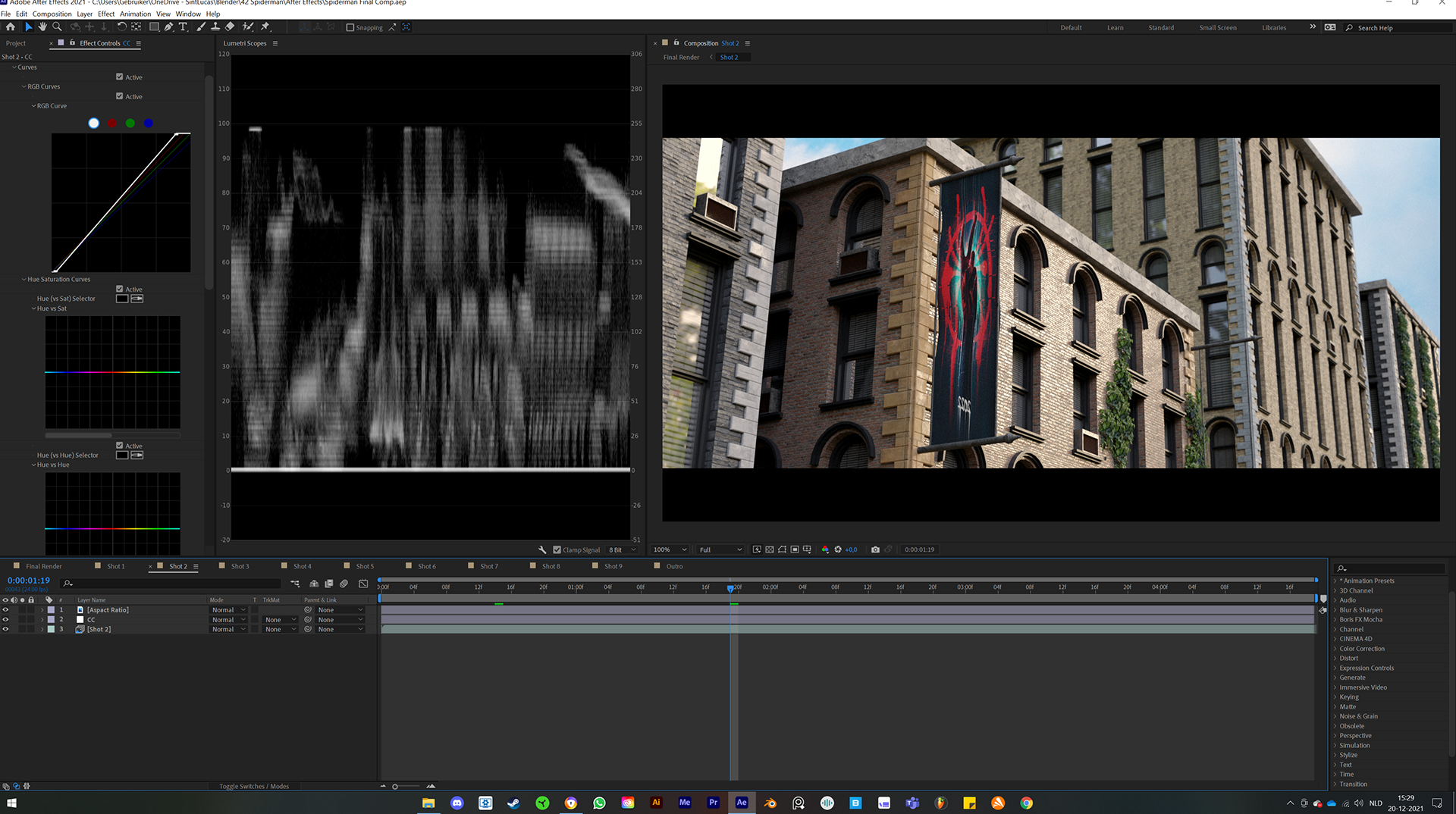Screen dimensions: 1456x814
Task: Open the Full resolution dropdown
Action: coord(720,550)
